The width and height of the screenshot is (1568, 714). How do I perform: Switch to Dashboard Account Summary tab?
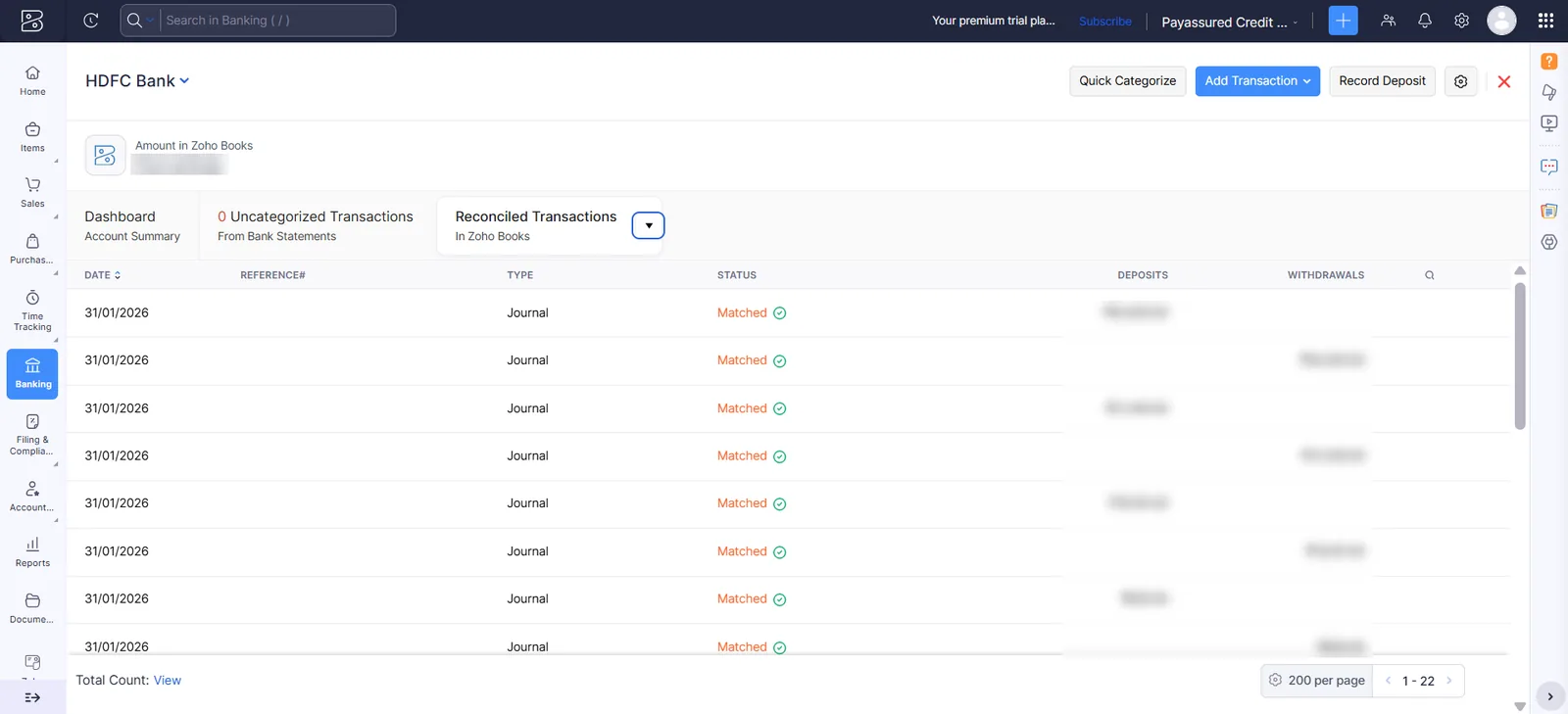[132, 225]
